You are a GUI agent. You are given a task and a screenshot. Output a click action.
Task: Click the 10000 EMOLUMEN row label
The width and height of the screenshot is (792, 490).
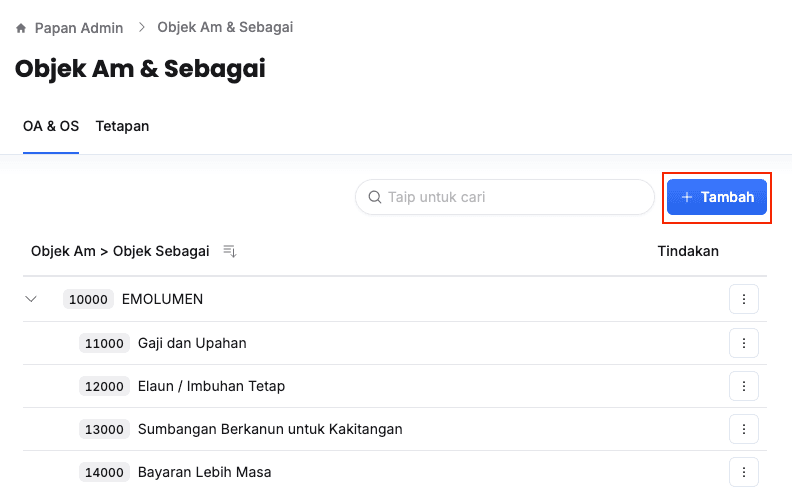pyautogui.click(x=162, y=299)
